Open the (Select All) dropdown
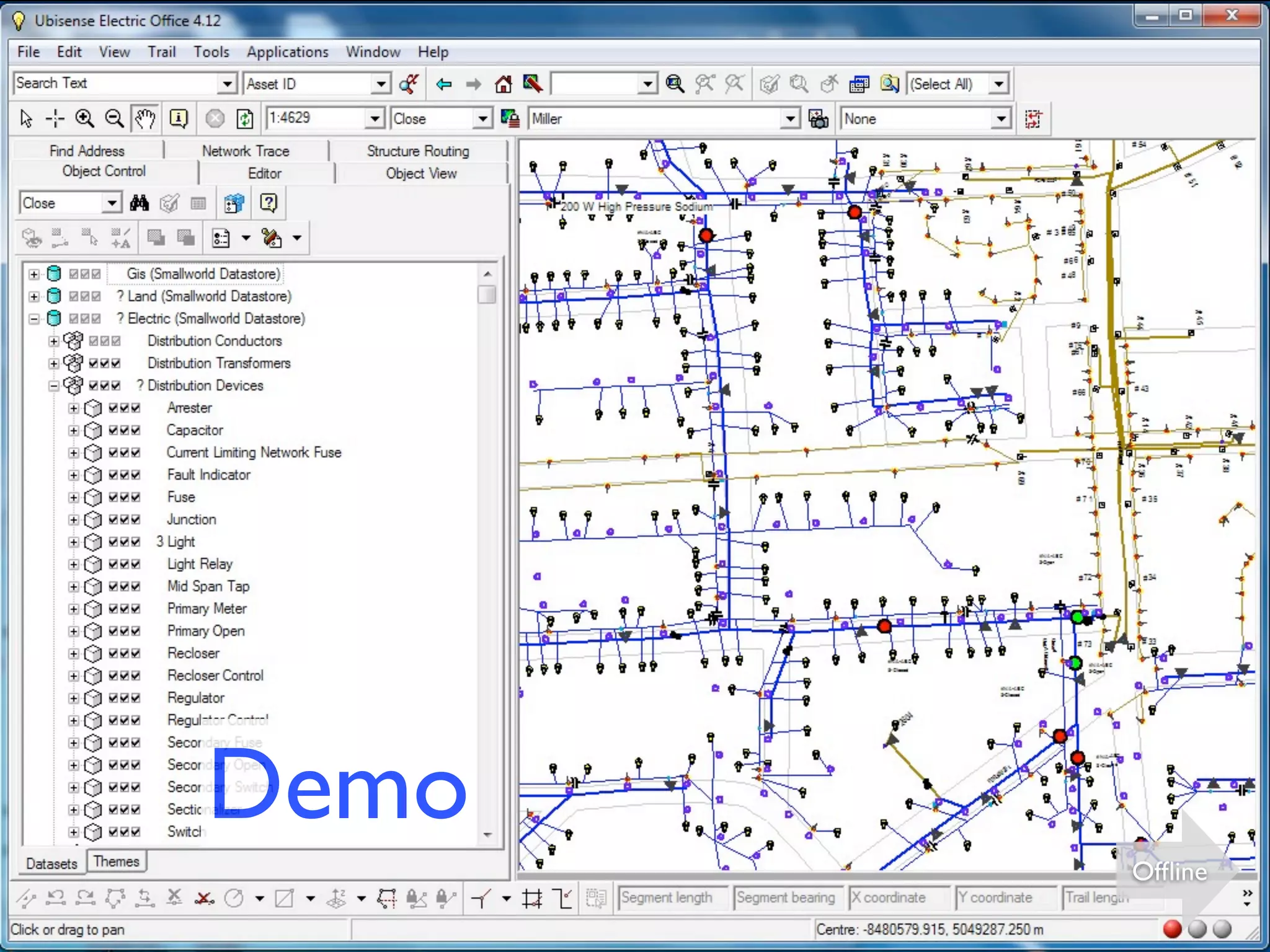 [x=998, y=84]
